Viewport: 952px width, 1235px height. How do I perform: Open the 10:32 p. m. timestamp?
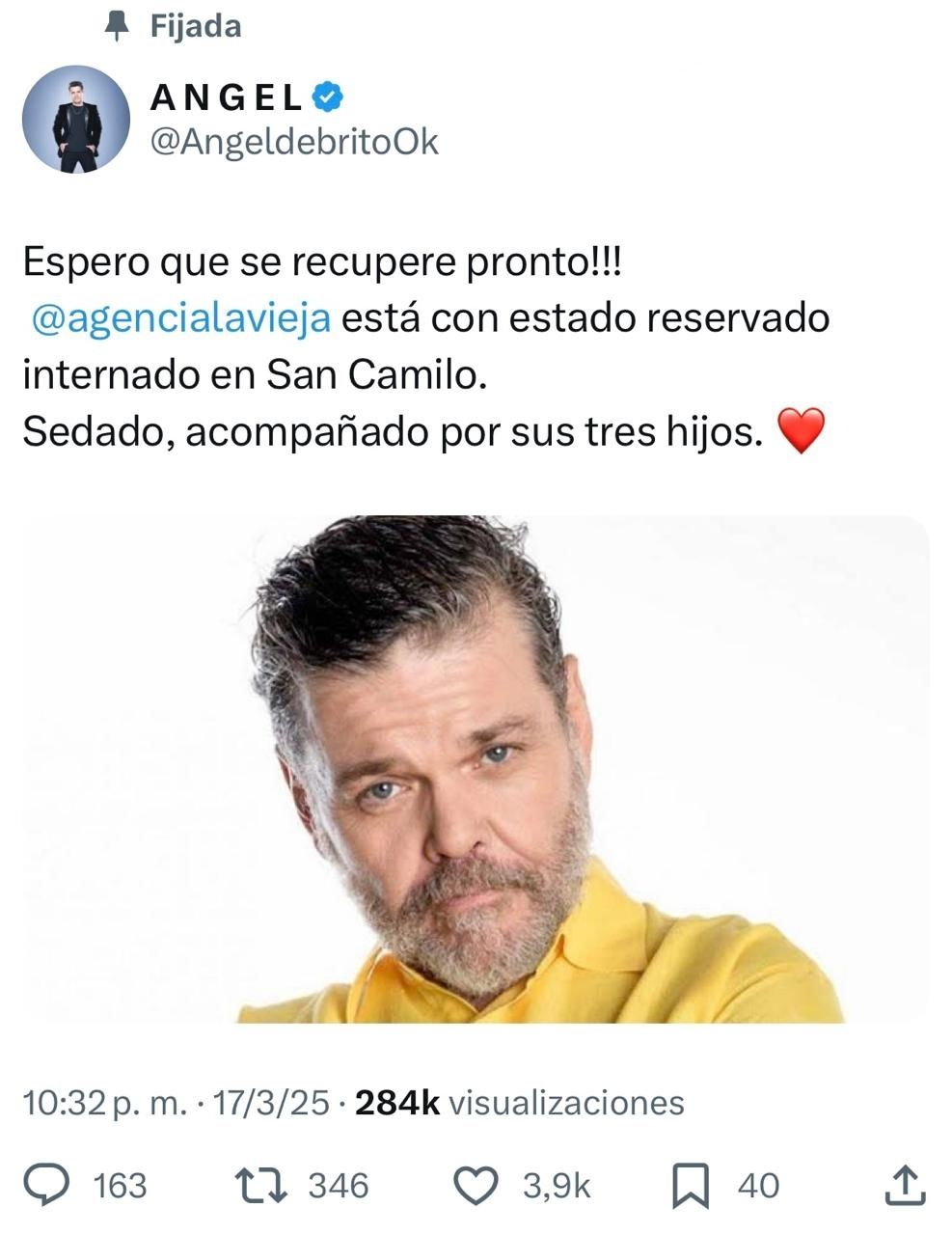[105, 1102]
